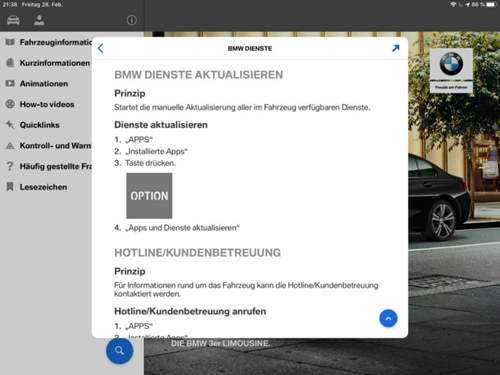Open the user profile icon
The image size is (500, 375).
tap(39, 20)
